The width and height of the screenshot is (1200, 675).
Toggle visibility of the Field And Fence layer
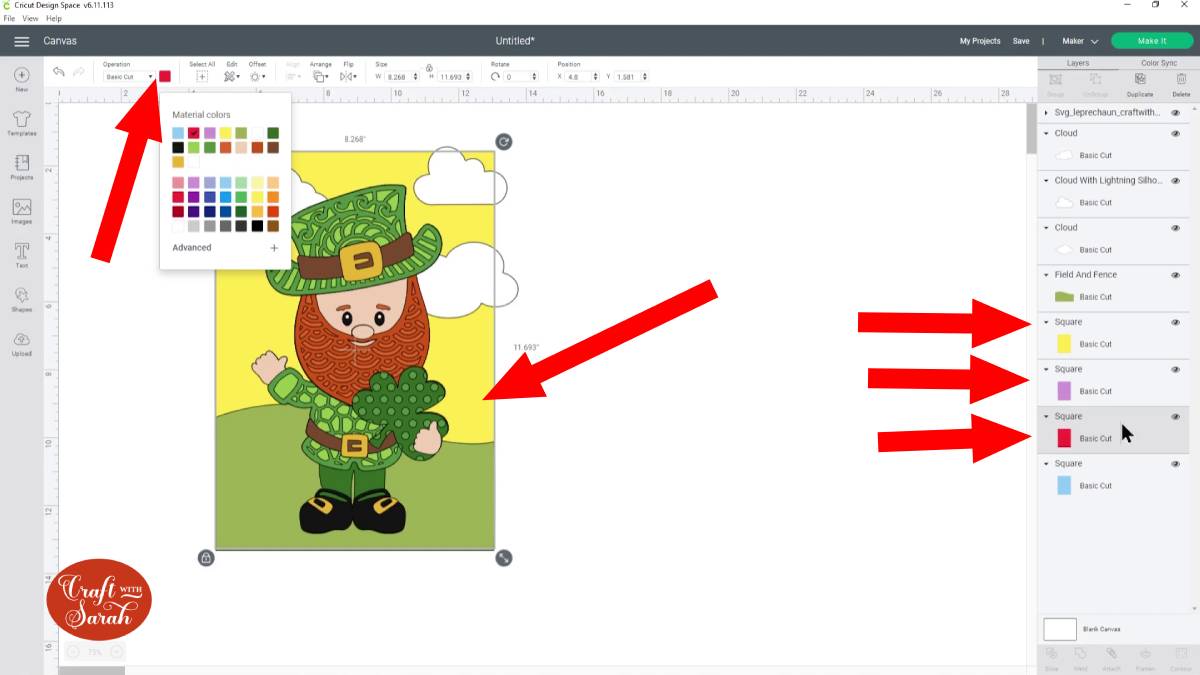[1175, 274]
